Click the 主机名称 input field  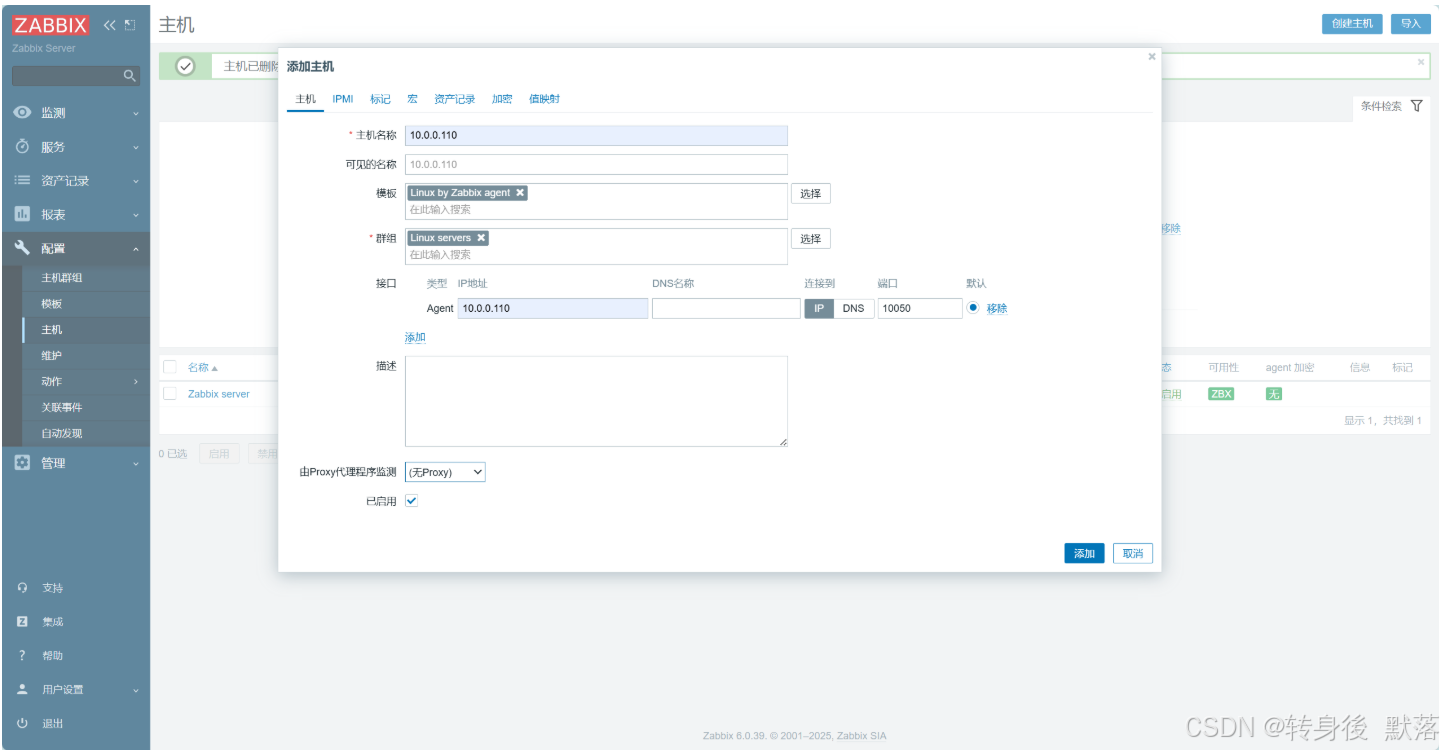(x=596, y=135)
